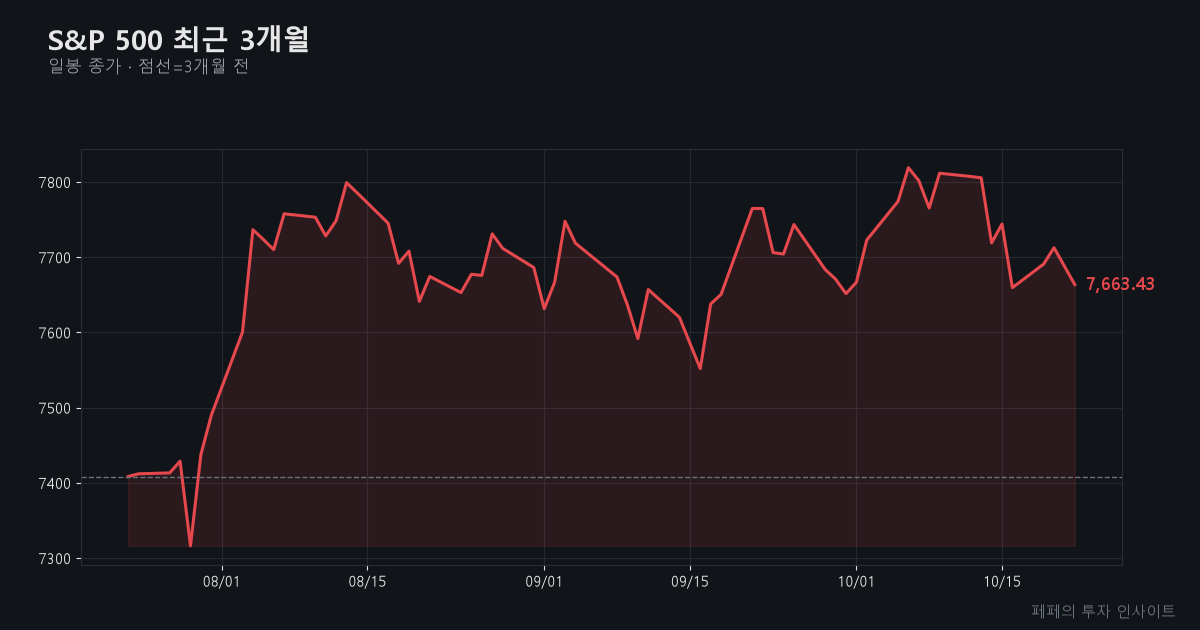This screenshot has height=630, width=1200.
Task: Click the latest price label 7,663.43
Action: (x=1120, y=284)
